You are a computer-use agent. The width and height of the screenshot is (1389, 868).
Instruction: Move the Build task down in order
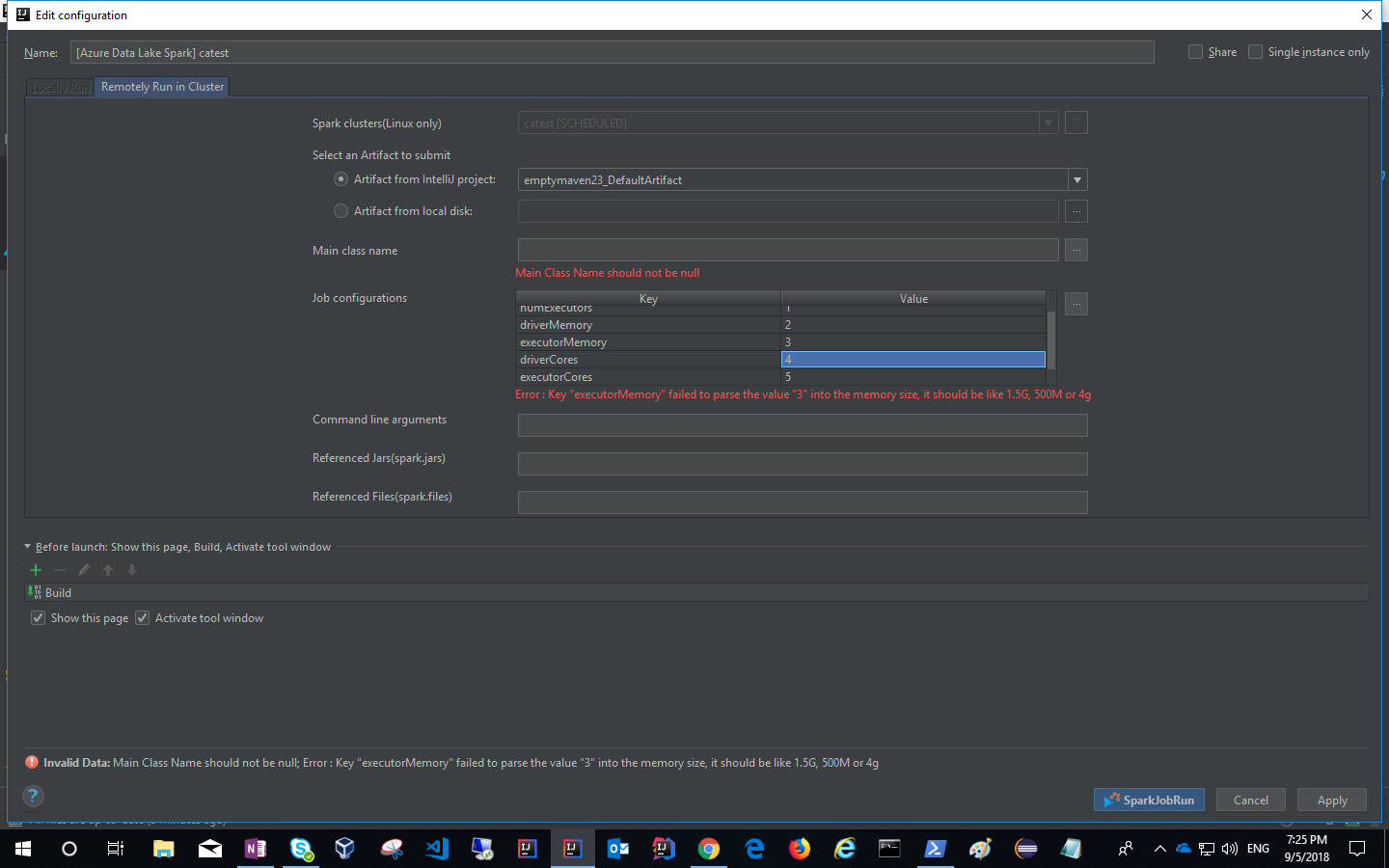pyautogui.click(x=131, y=570)
